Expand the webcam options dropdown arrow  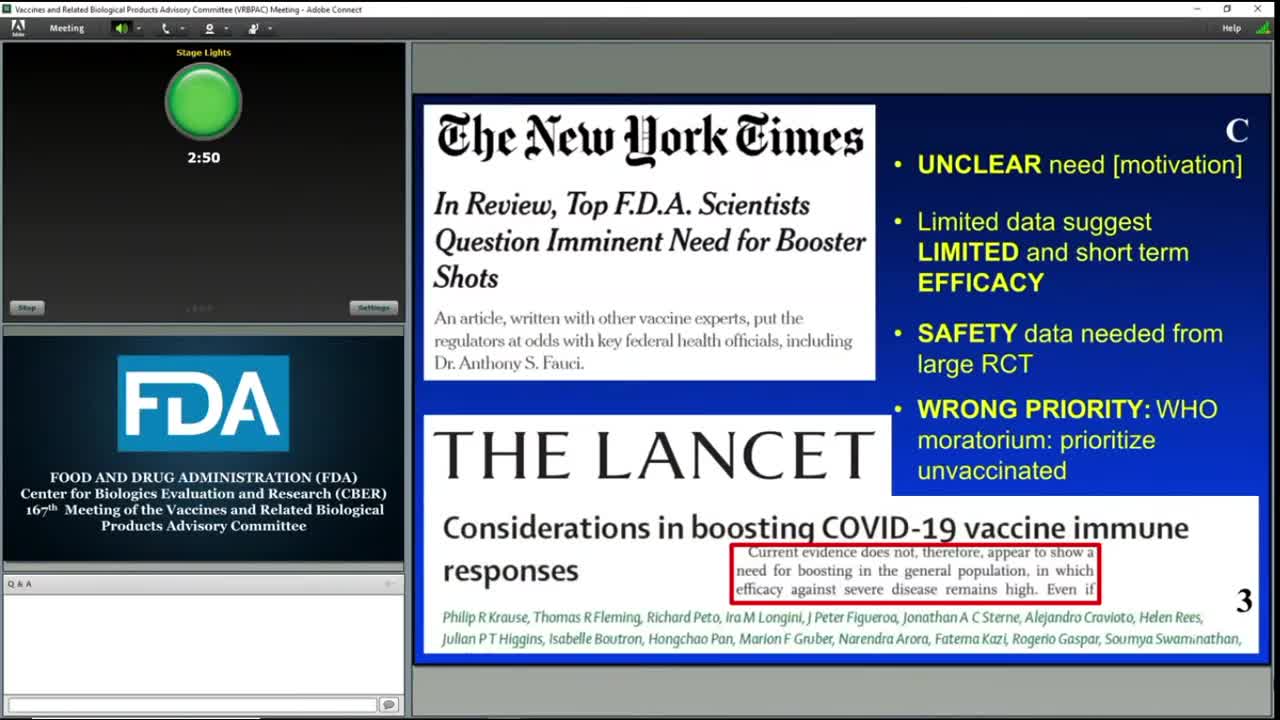226,29
